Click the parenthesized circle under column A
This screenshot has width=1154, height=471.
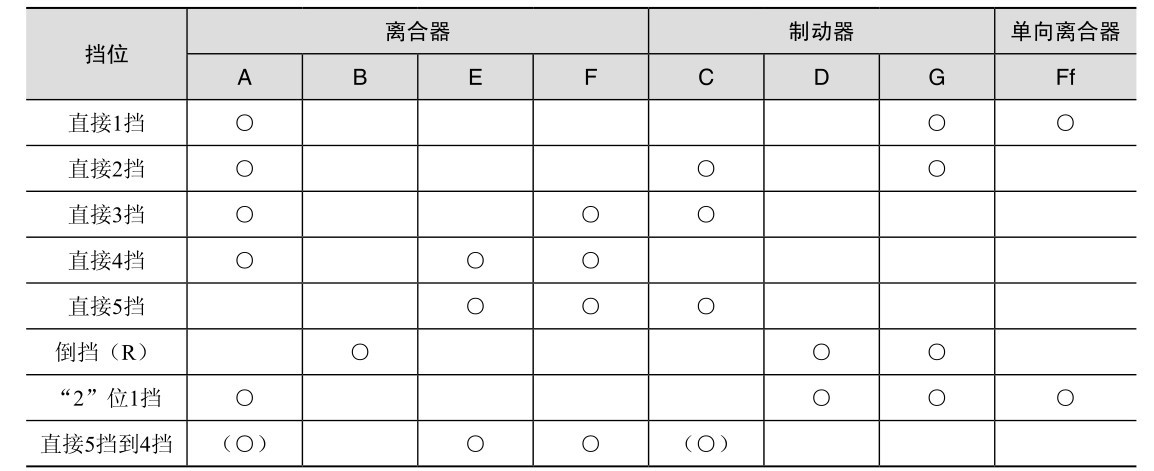244,445
